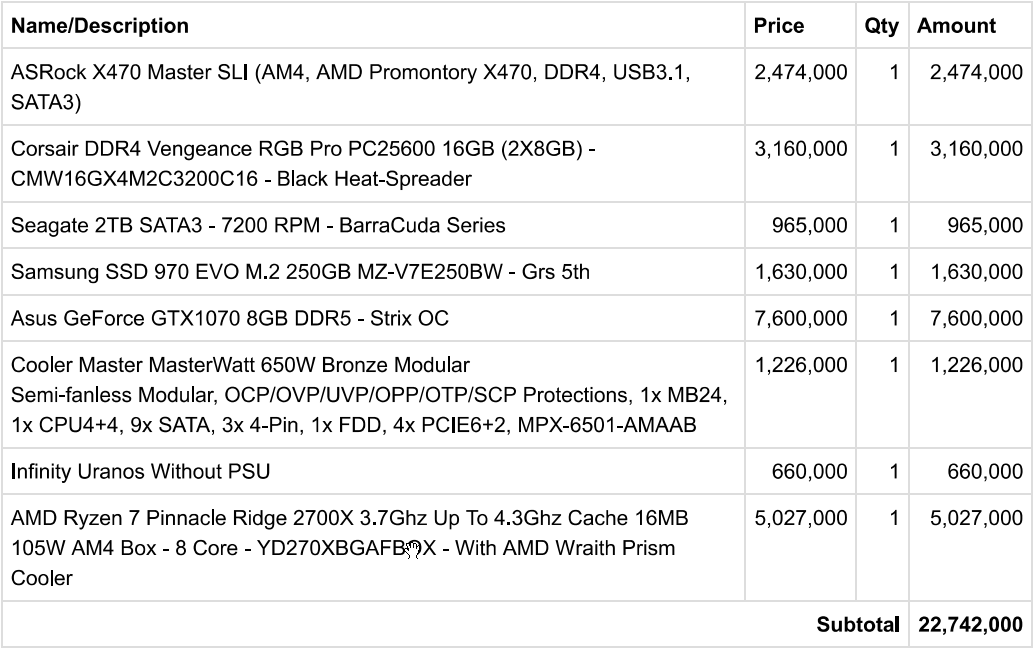Click the Infinity Uranos Without PSU item

140,472
